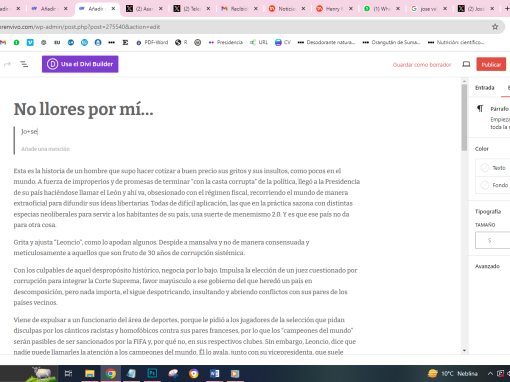The width and height of the screenshot is (510, 382).
Task: Click the paragraph starting Grita y ajusta
Action: (161, 247)
